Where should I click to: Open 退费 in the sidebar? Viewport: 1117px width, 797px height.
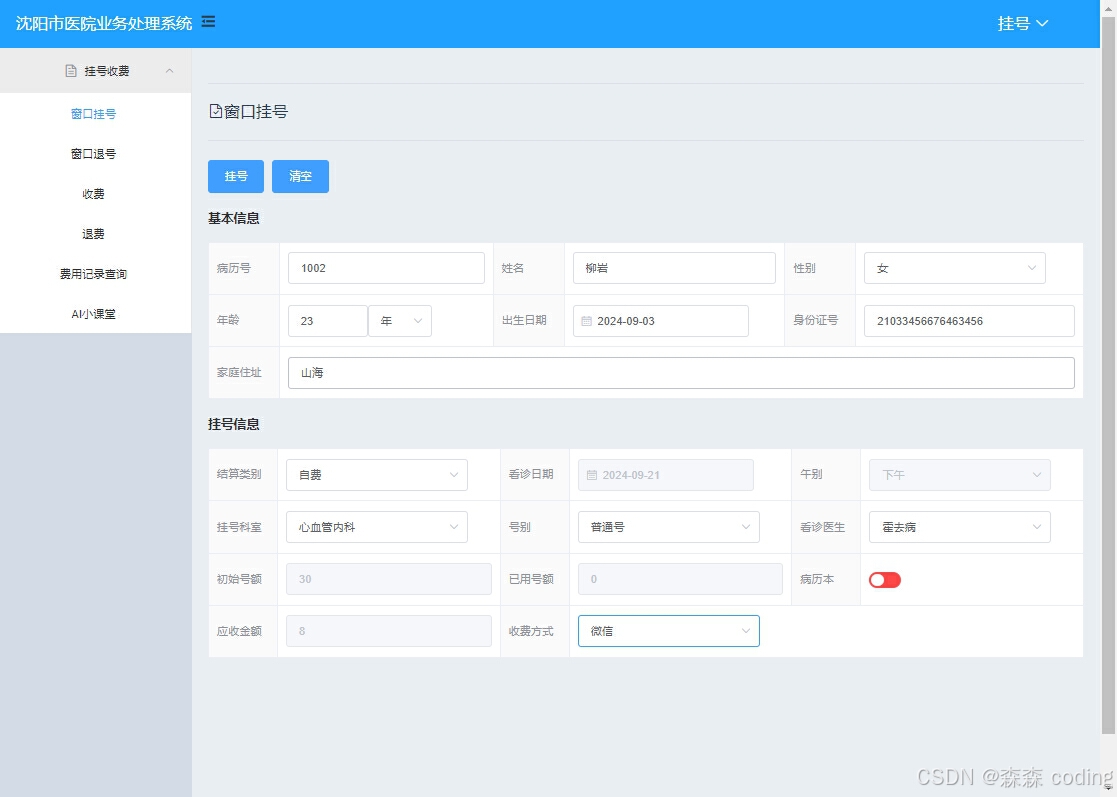click(93, 234)
